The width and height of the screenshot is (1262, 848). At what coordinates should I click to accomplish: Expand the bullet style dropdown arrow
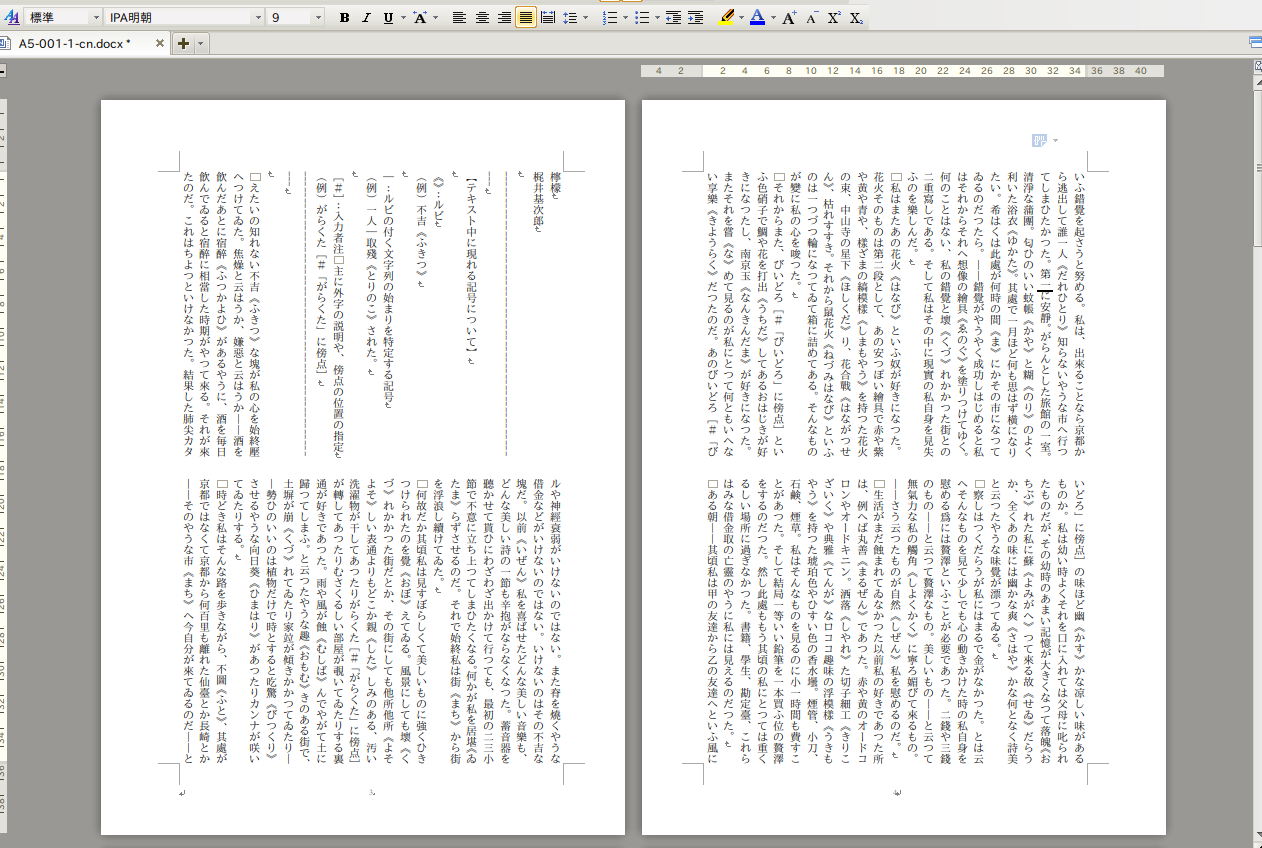click(x=658, y=18)
